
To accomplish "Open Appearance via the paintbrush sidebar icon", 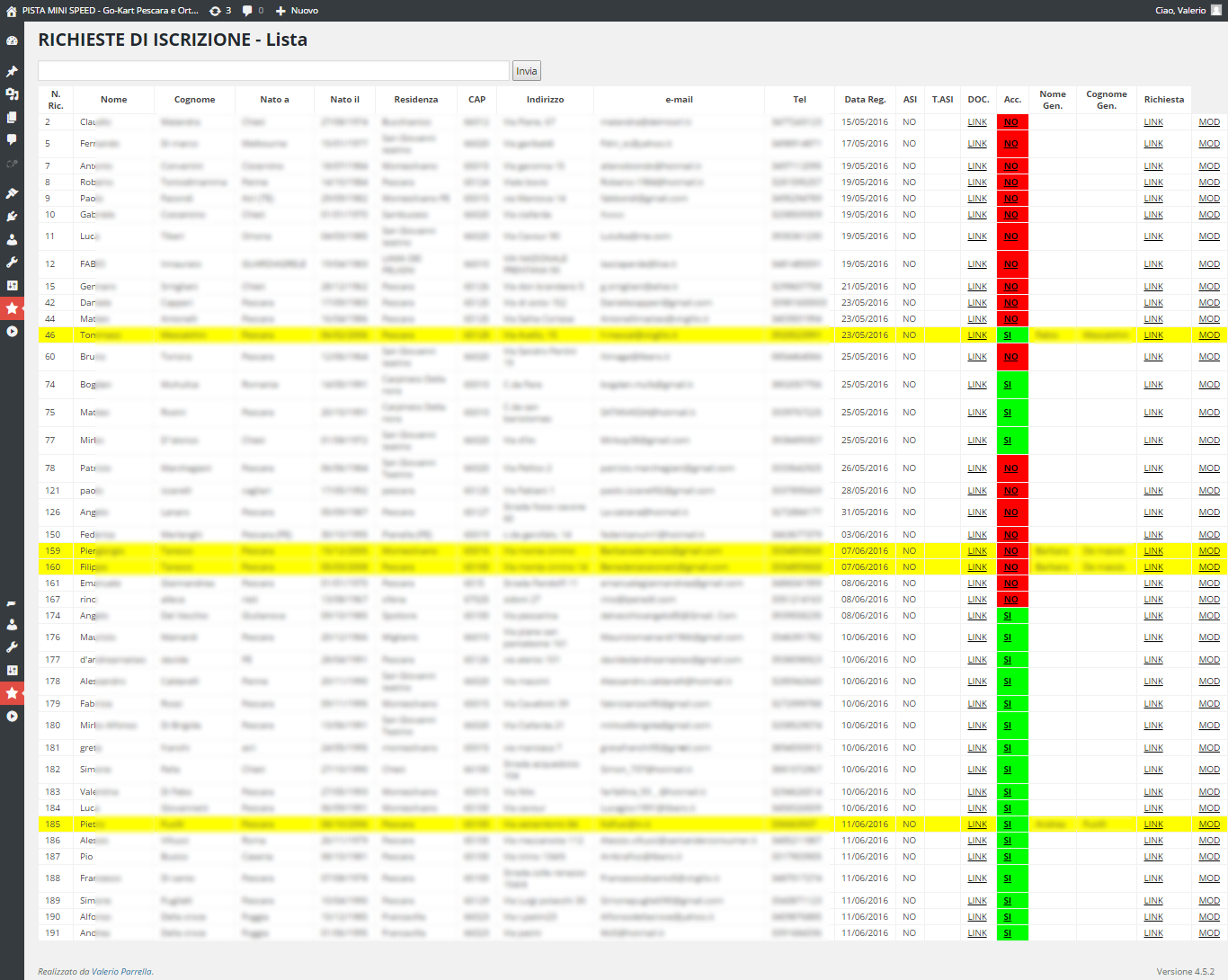I will (12, 193).
